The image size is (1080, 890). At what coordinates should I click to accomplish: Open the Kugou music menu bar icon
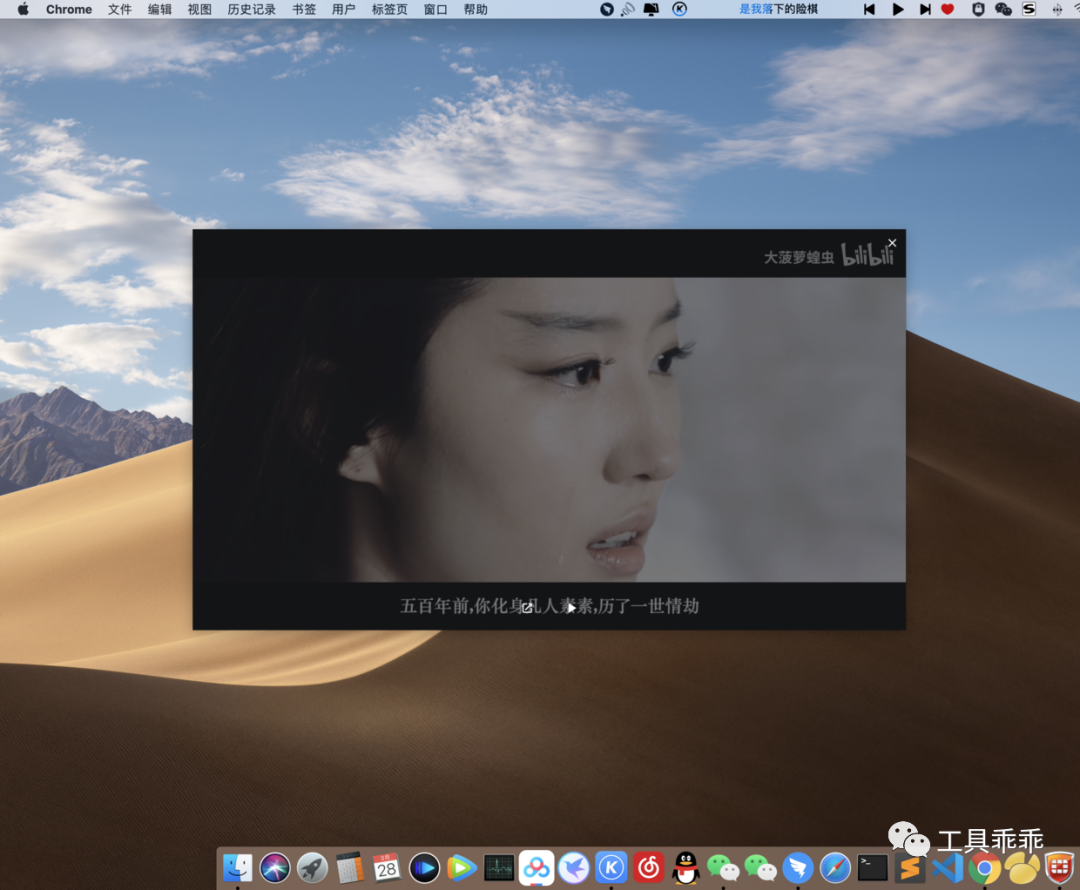point(679,9)
